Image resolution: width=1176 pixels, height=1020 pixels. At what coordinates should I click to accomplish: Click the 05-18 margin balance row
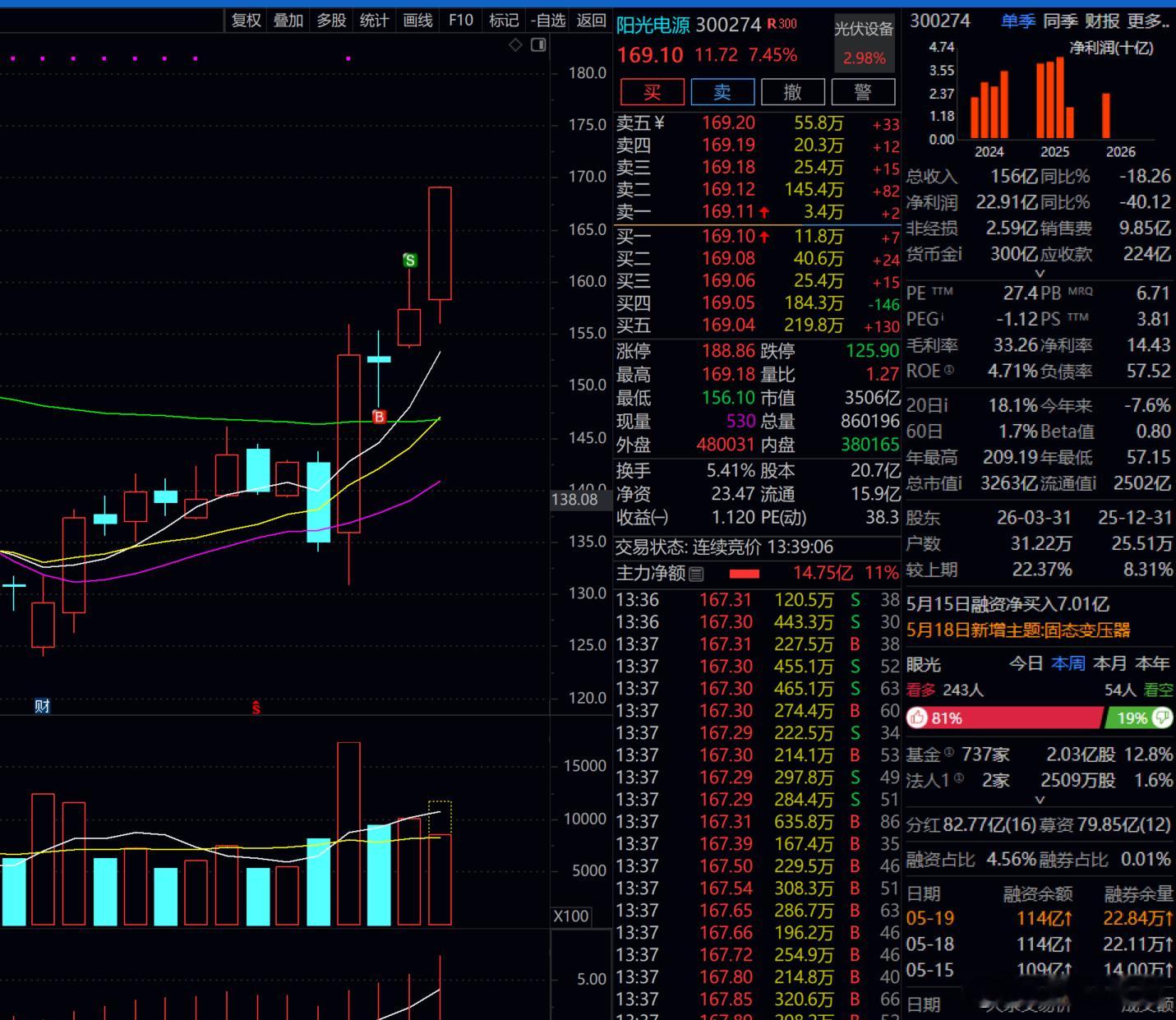tap(1040, 944)
